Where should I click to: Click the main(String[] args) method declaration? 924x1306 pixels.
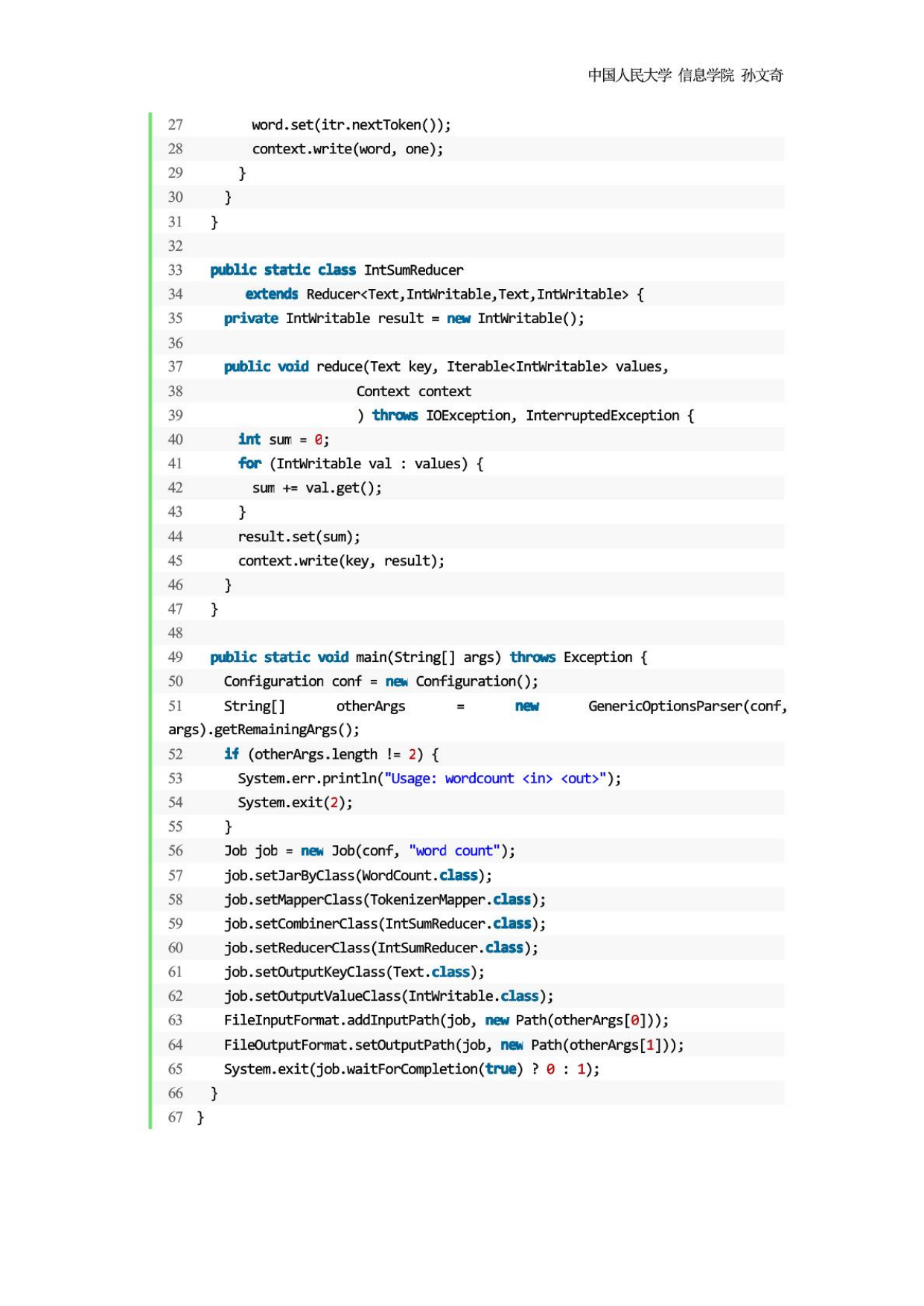[x=428, y=657]
